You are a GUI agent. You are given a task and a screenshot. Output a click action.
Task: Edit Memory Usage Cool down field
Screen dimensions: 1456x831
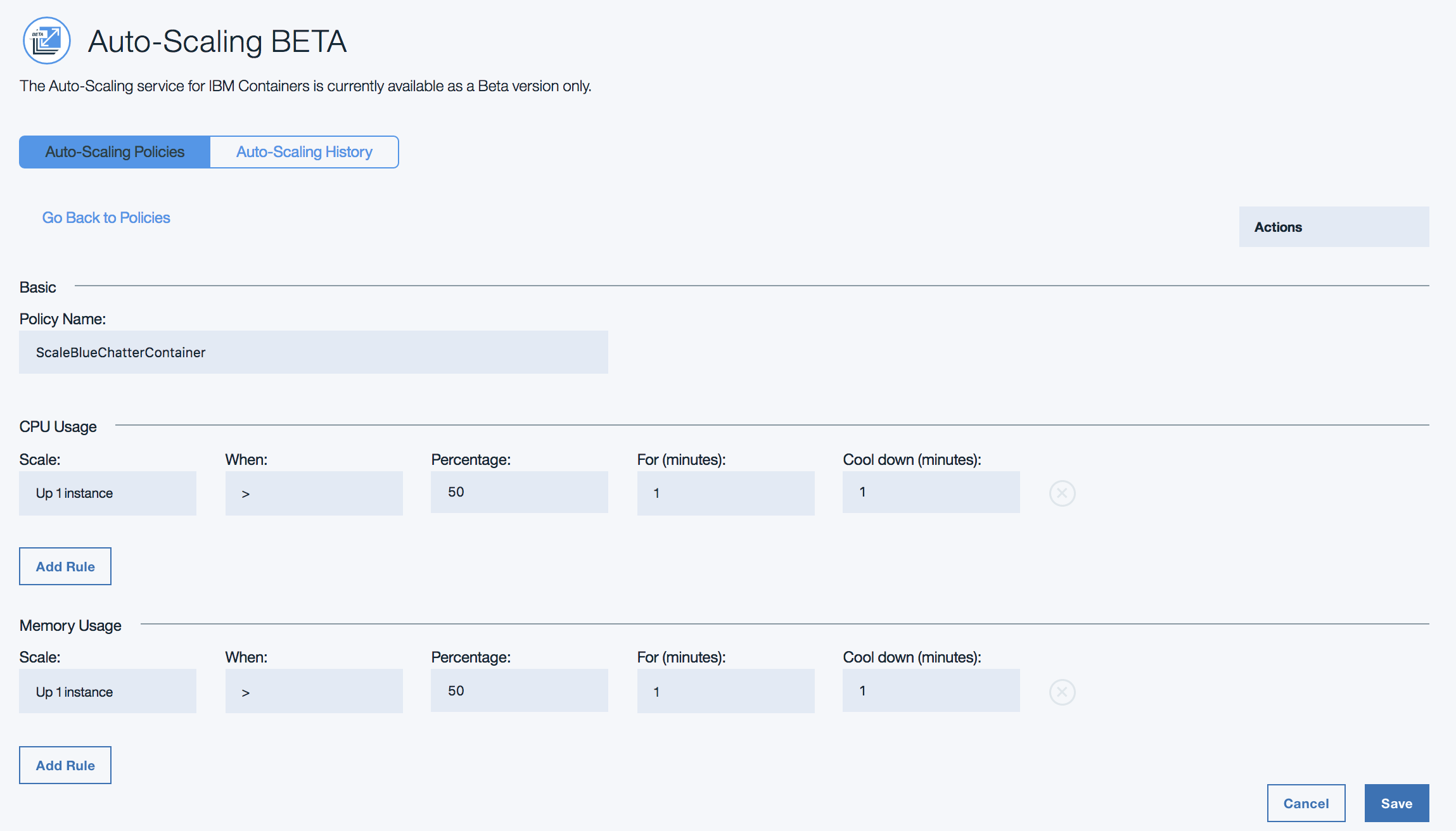[x=931, y=690]
